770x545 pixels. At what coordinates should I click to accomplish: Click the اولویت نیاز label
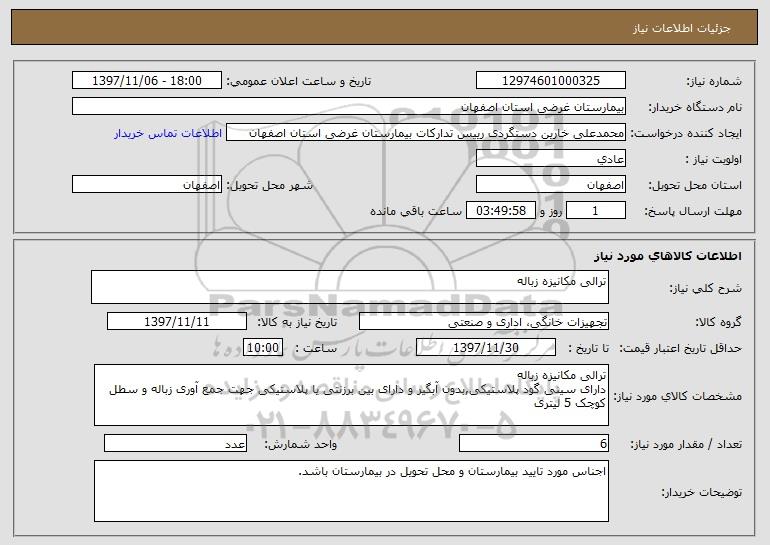pyautogui.click(x=714, y=160)
